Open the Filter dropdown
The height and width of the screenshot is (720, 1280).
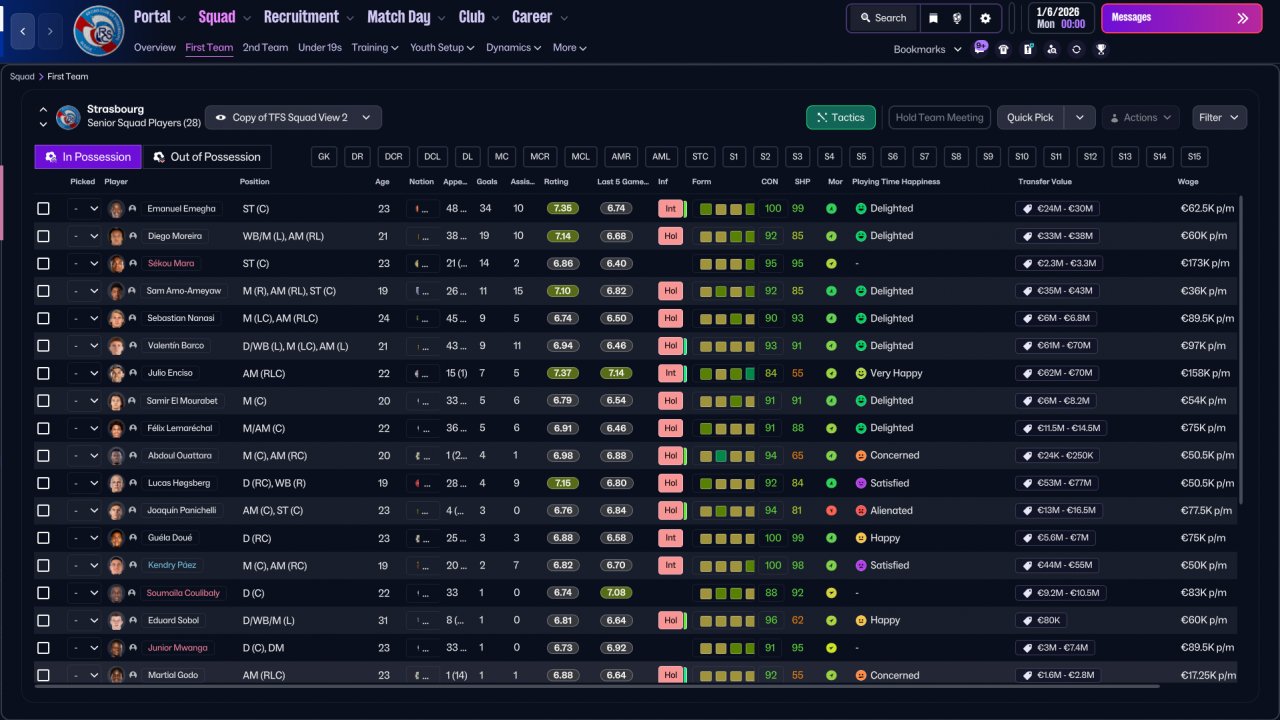tap(1219, 117)
